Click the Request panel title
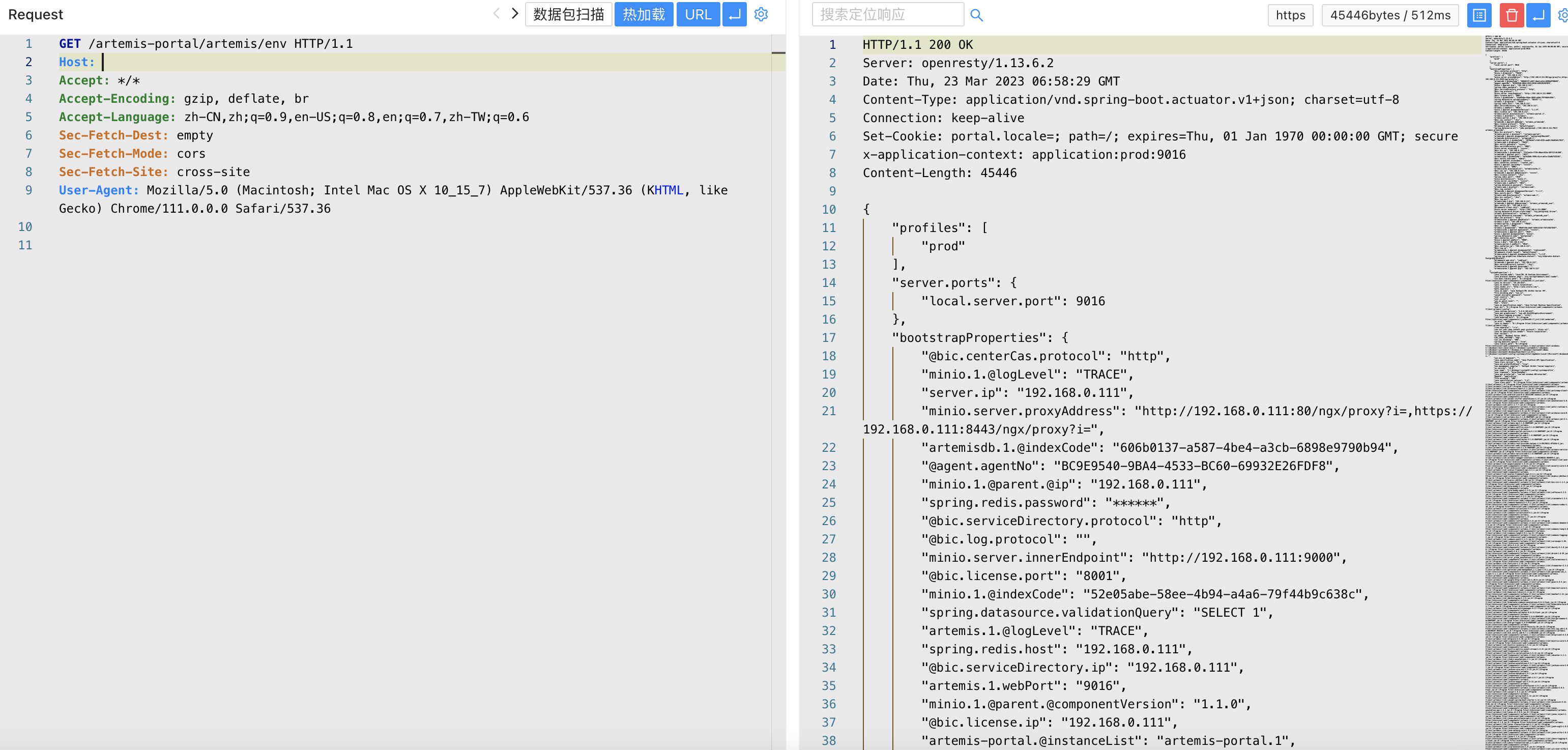The width and height of the screenshot is (1568, 750). (x=35, y=14)
